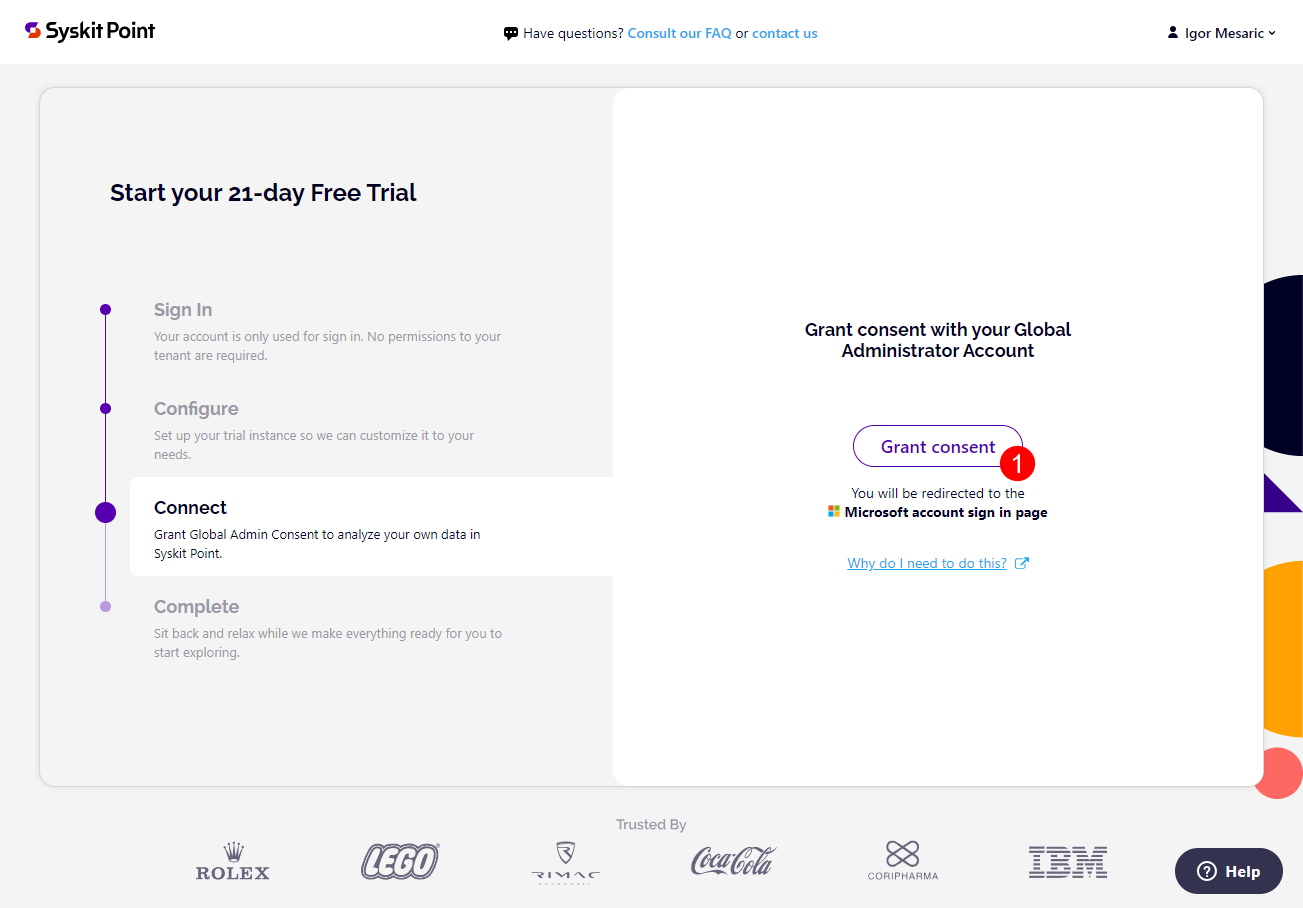Select the Sign In step

pyautogui.click(x=183, y=310)
